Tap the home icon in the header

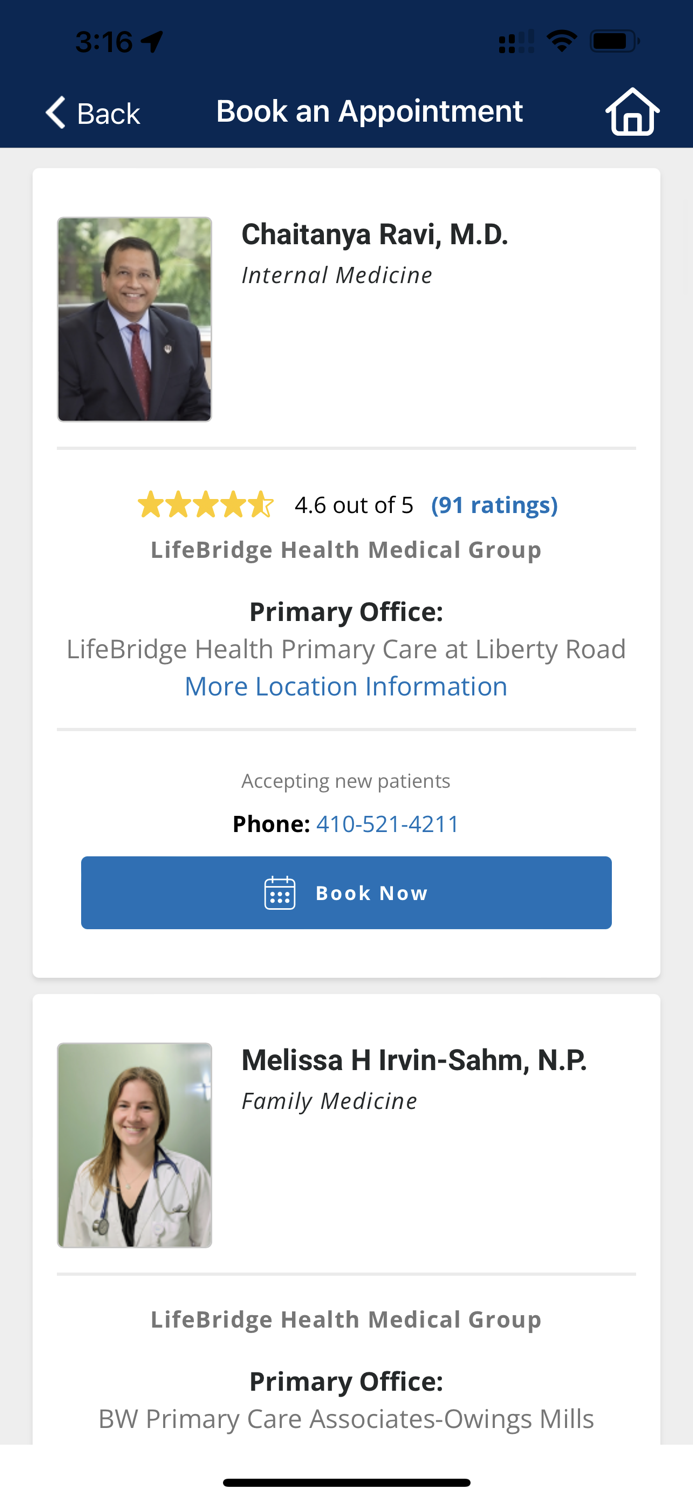click(x=631, y=110)
